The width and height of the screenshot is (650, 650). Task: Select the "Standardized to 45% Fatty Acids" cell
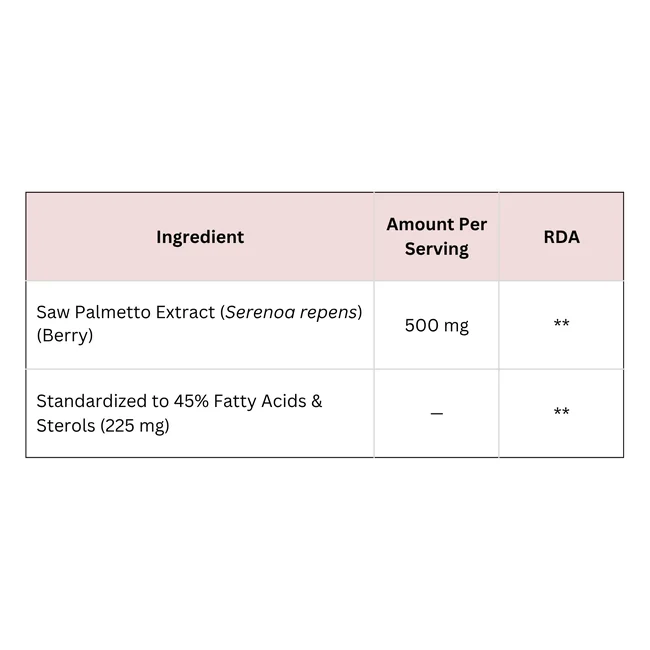point(200,413)
